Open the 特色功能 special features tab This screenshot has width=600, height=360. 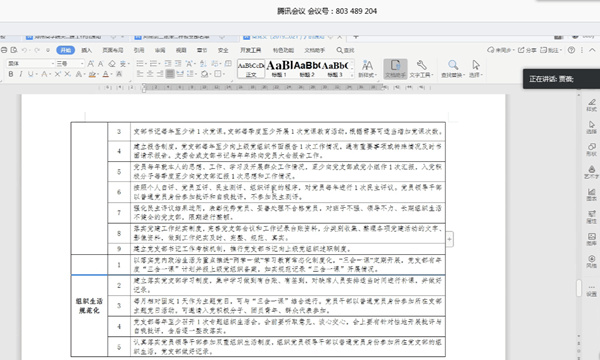coord(283,50)
